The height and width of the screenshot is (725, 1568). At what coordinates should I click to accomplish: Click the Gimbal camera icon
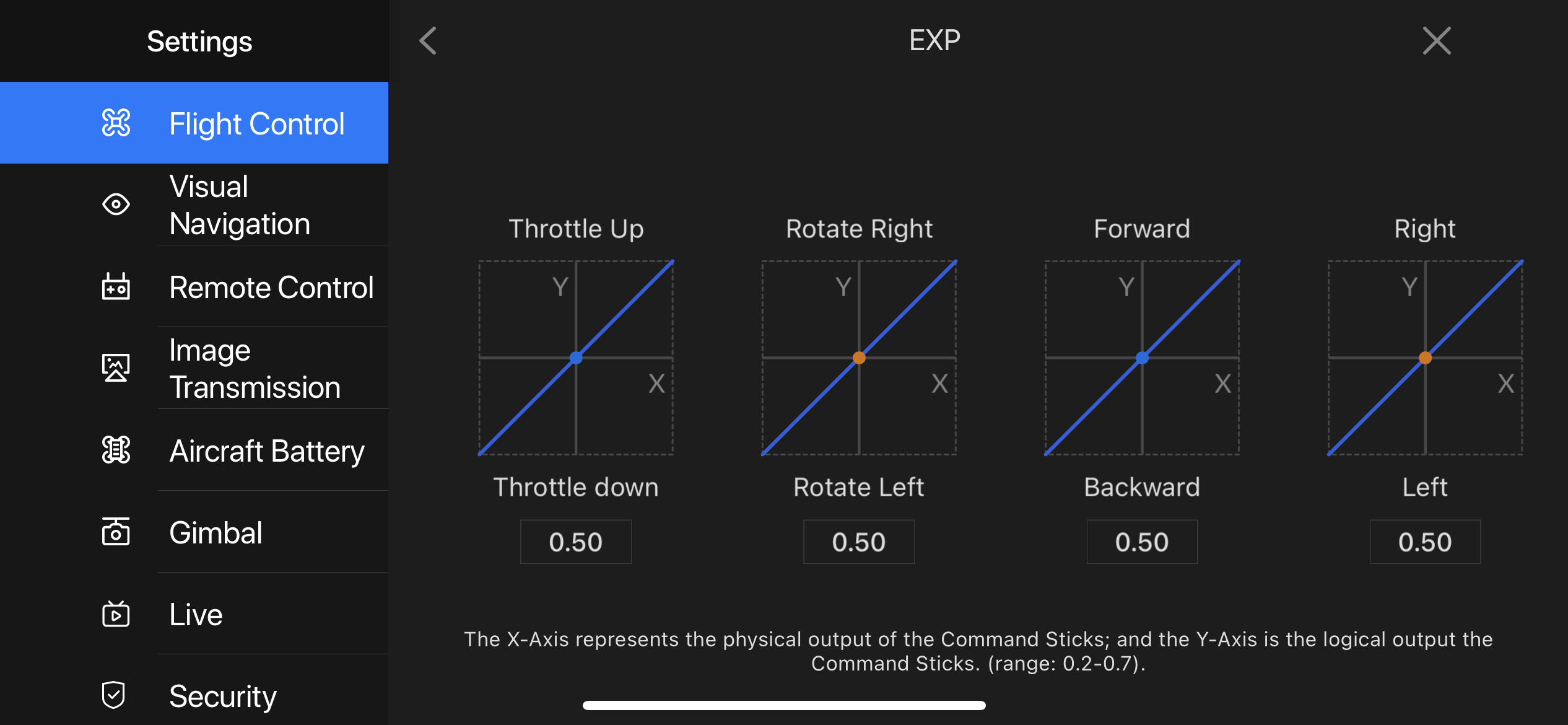point(116,532)
